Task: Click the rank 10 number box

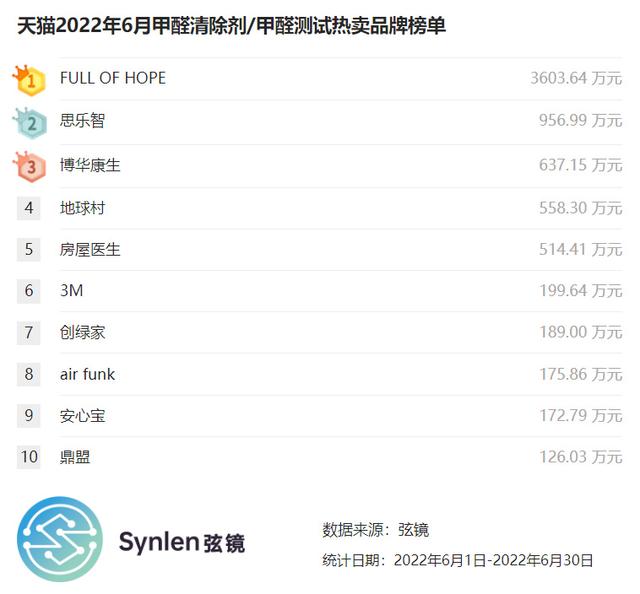Action: [x=29, y=457]
